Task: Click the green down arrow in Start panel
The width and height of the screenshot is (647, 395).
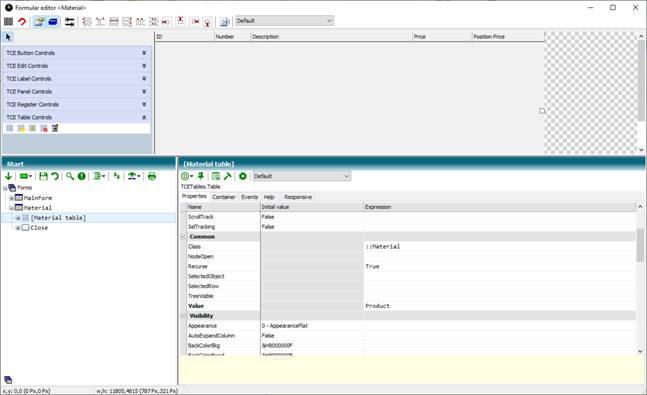Action: coord(8,176)
